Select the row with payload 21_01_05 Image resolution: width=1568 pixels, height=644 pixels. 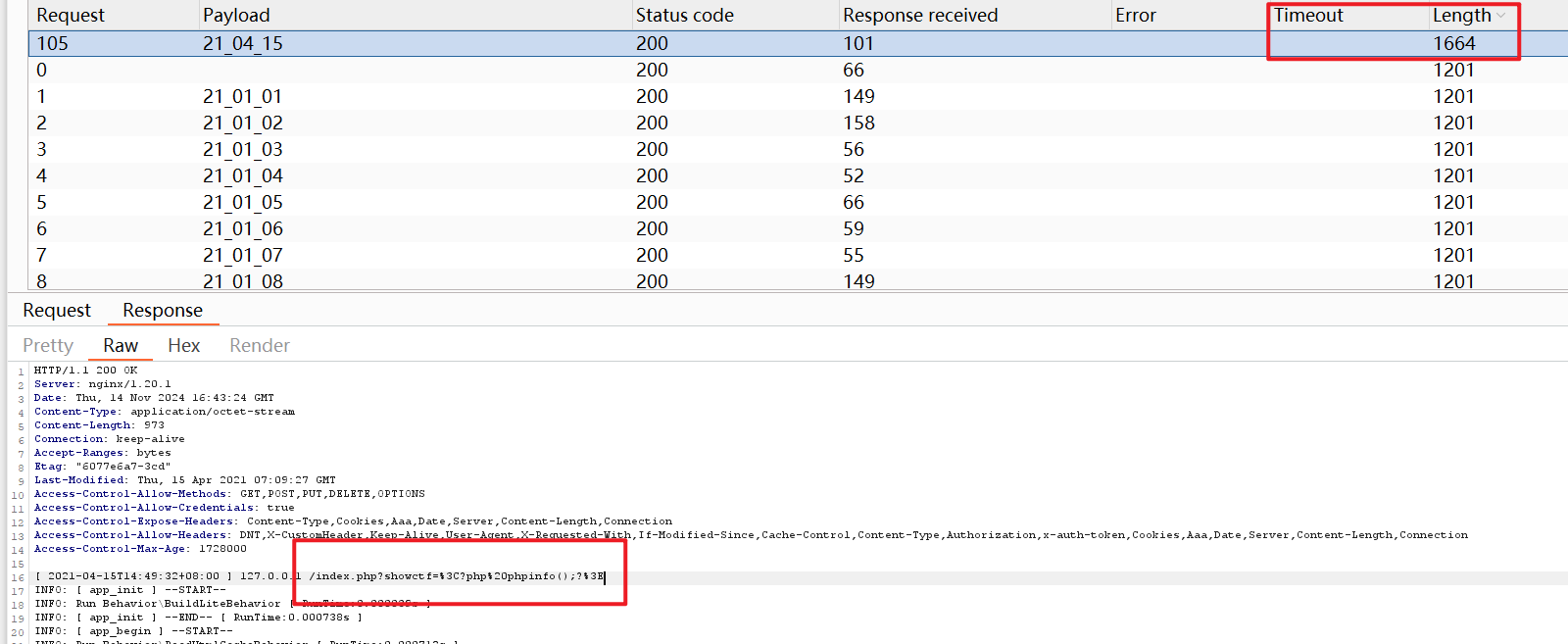243,203
